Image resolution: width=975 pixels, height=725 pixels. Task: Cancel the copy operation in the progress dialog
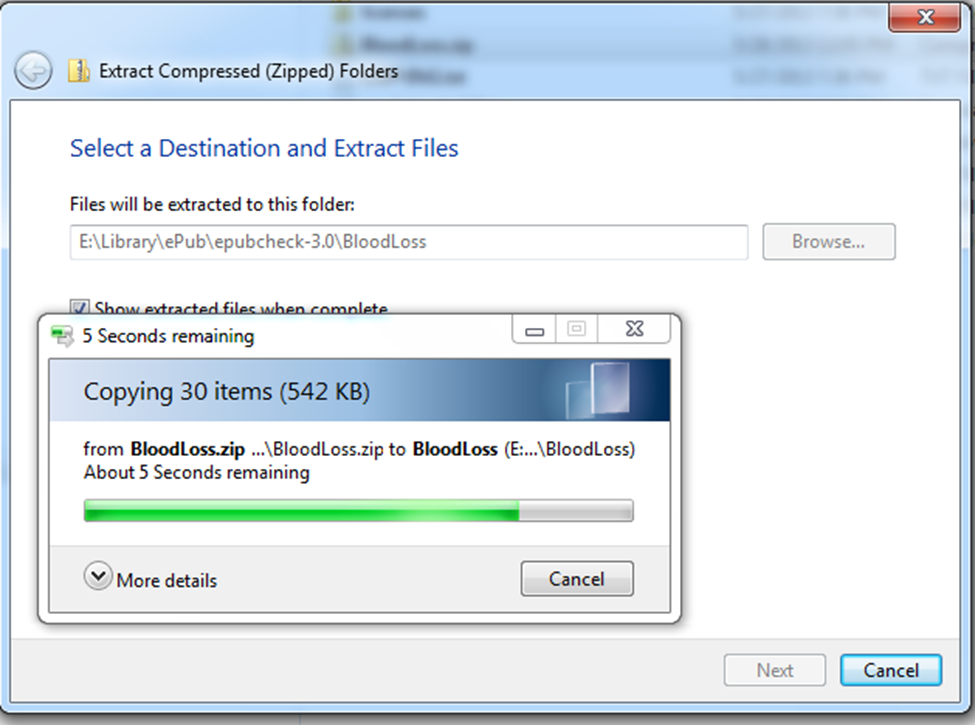(x=577, y=579)
